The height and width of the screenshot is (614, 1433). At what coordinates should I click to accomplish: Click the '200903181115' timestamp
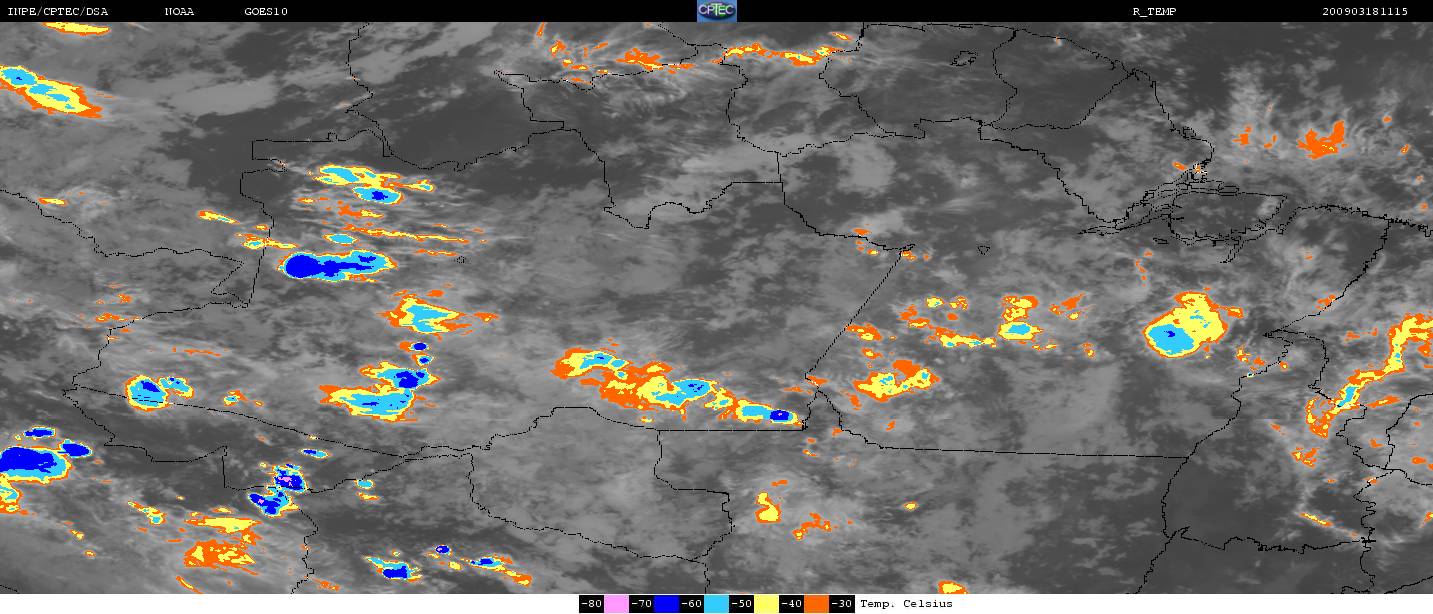click(x=1365, y=11)
